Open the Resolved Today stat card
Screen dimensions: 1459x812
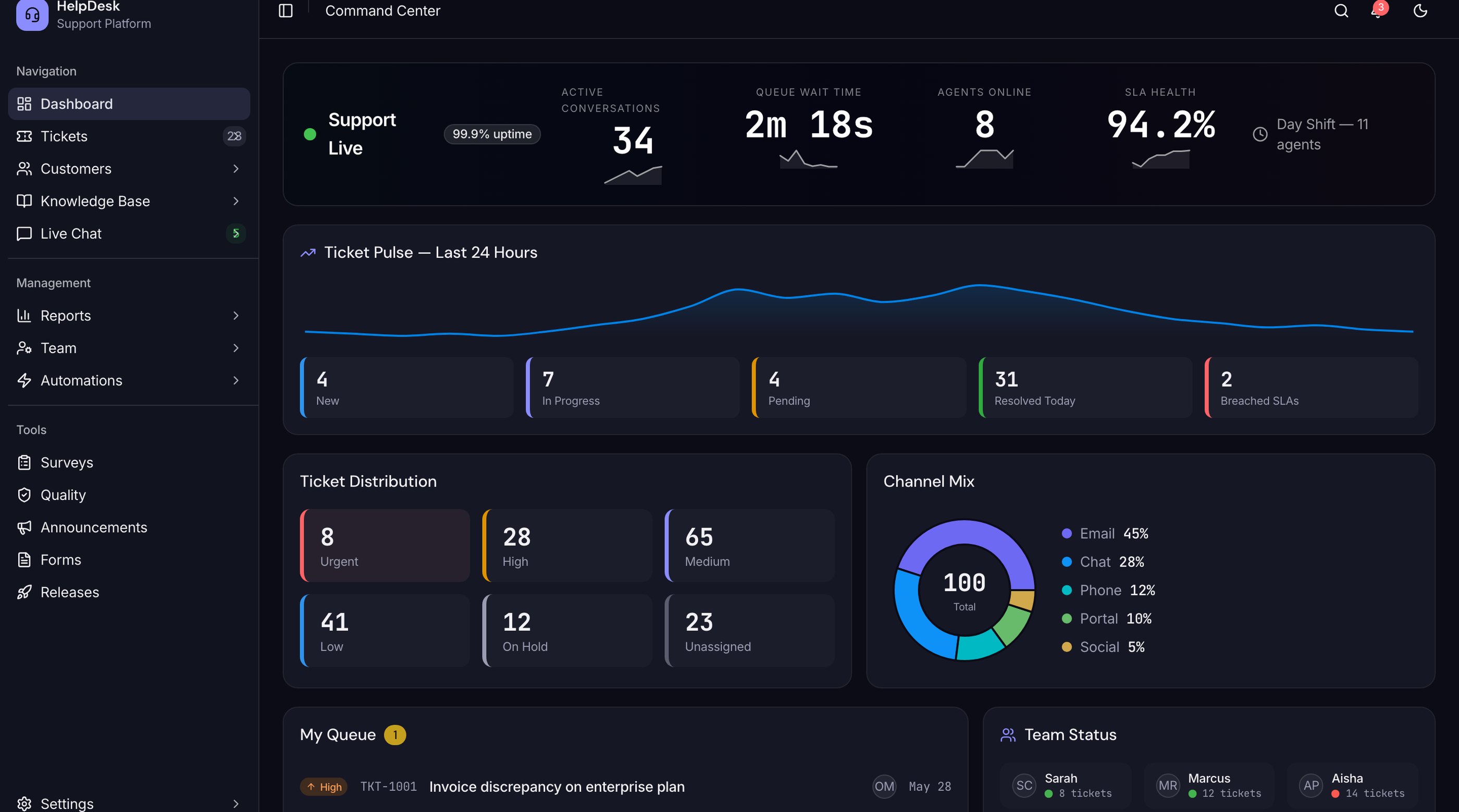click(1085, 388)
